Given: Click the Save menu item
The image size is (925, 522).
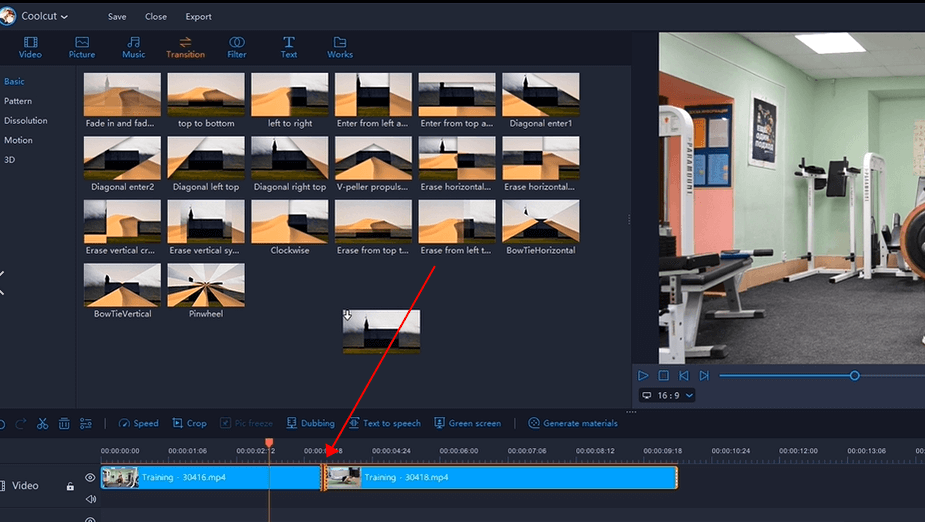Looking at the screenshot, I should (117, 17).
